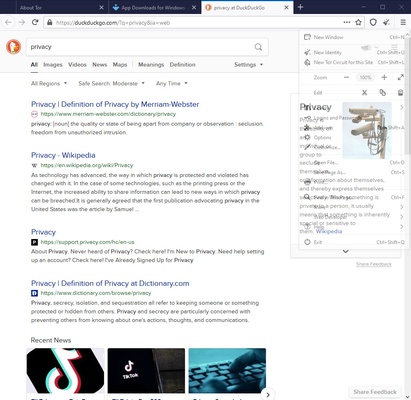
Task: Close the privacy at DuckDuckGo tab
Action: click(286, 7)
